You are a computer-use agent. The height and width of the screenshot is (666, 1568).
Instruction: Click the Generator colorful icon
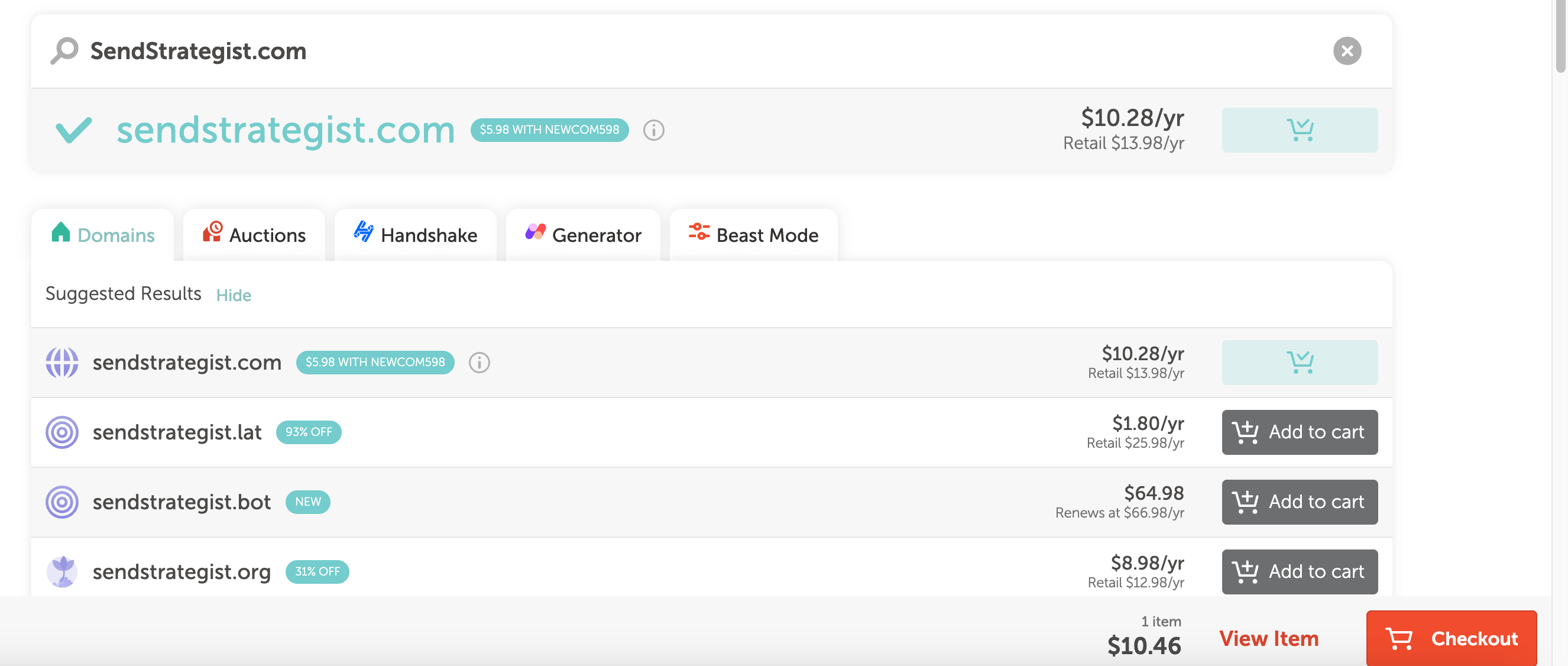[x=536, y=231]
